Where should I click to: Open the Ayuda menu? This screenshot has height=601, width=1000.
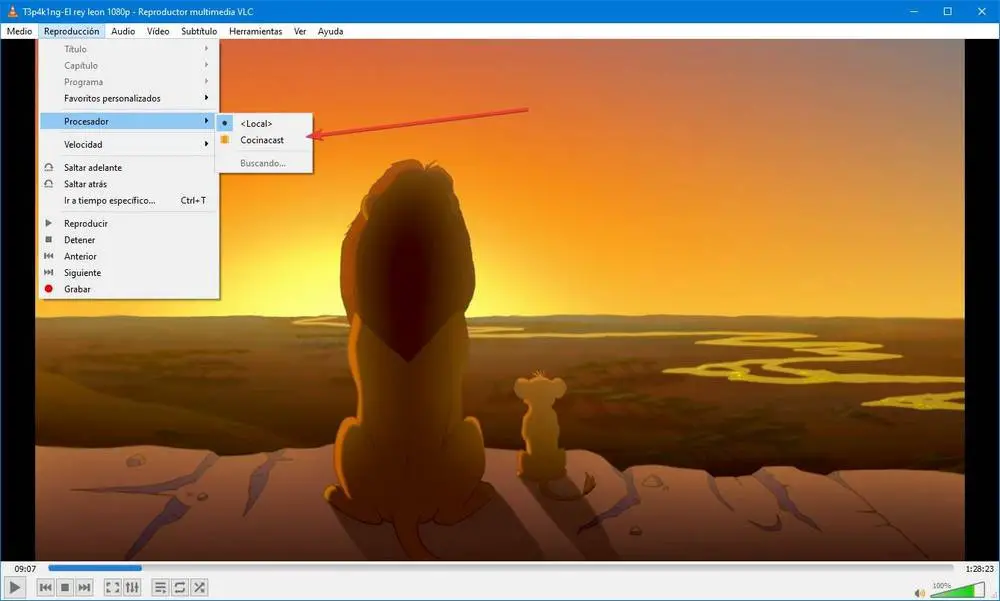[330, 31]
